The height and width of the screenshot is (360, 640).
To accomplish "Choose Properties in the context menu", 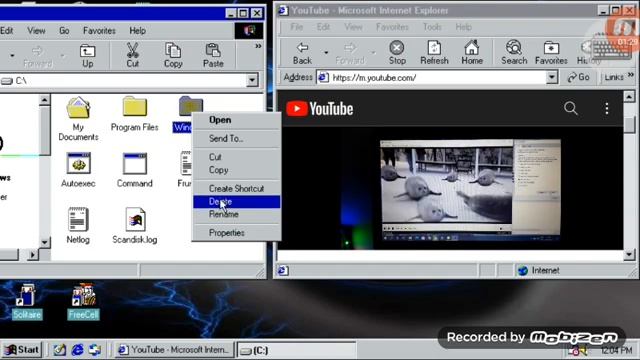I will pyautogui.click(x=237, y=233).
